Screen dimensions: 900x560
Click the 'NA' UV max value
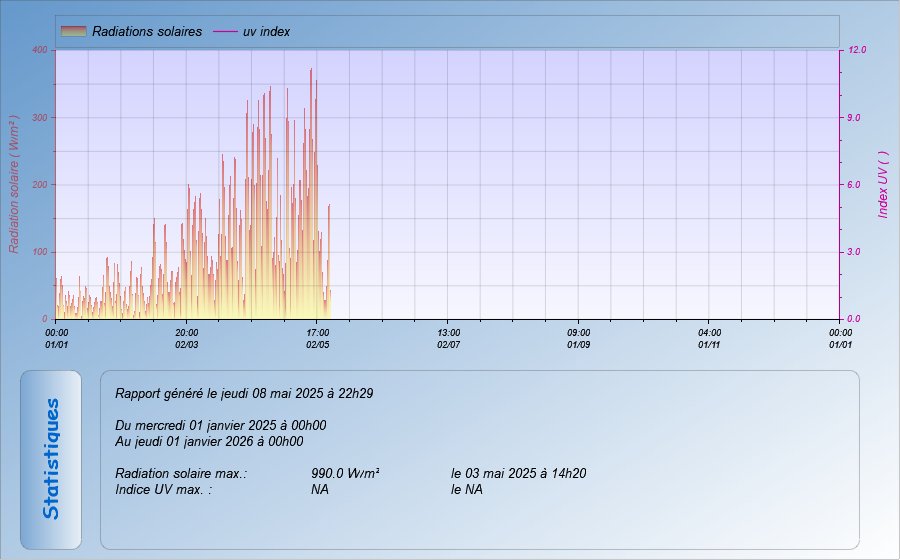(x=320, y=490)
